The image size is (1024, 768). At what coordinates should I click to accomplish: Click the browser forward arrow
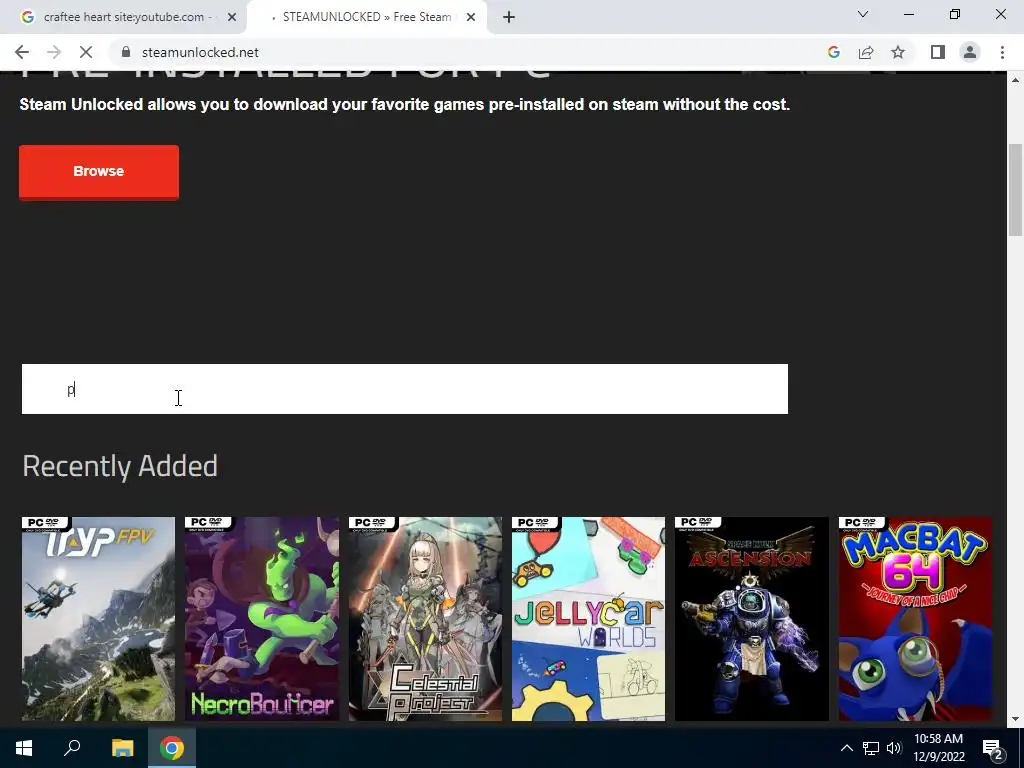54,52
